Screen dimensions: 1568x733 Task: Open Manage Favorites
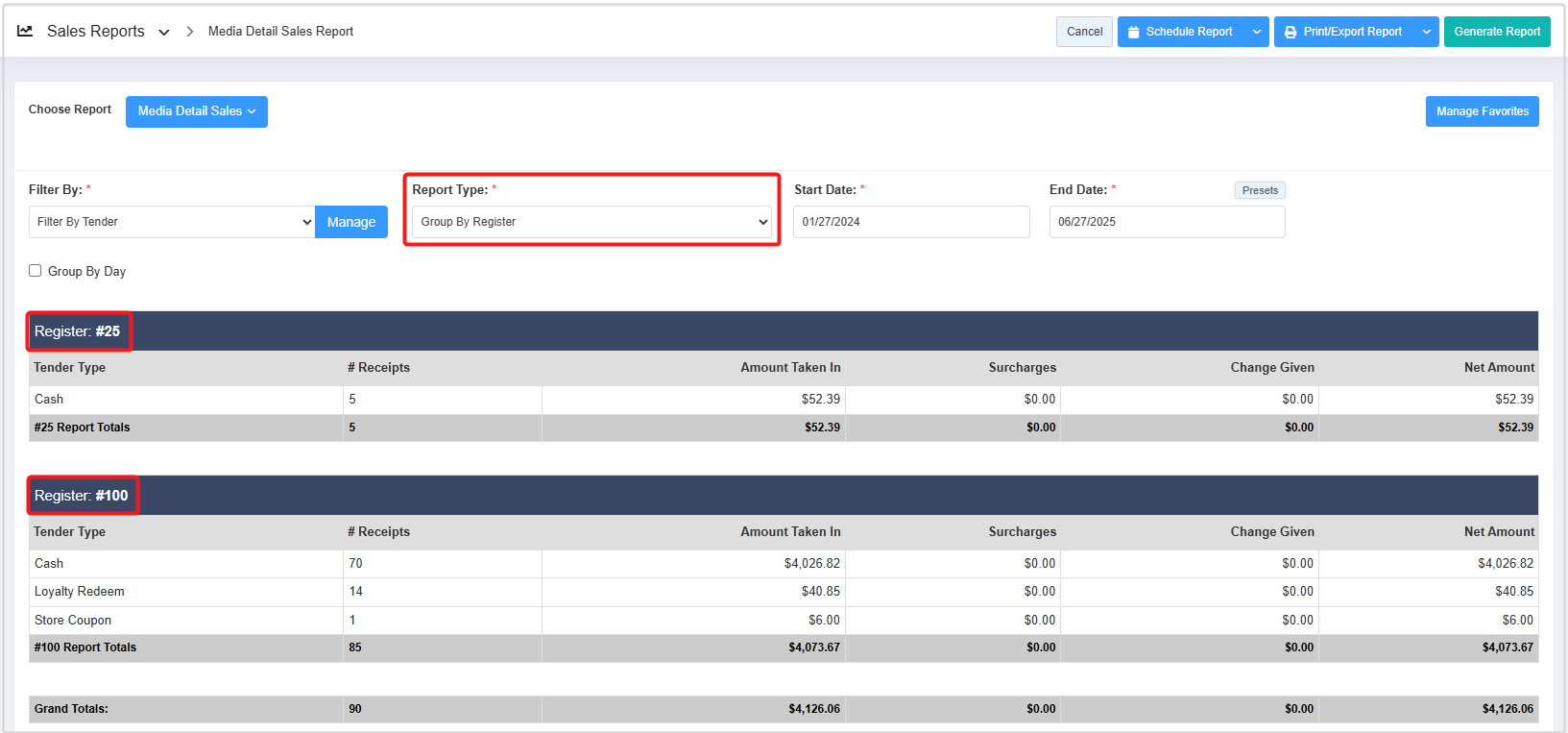[x=1482, y=111]
